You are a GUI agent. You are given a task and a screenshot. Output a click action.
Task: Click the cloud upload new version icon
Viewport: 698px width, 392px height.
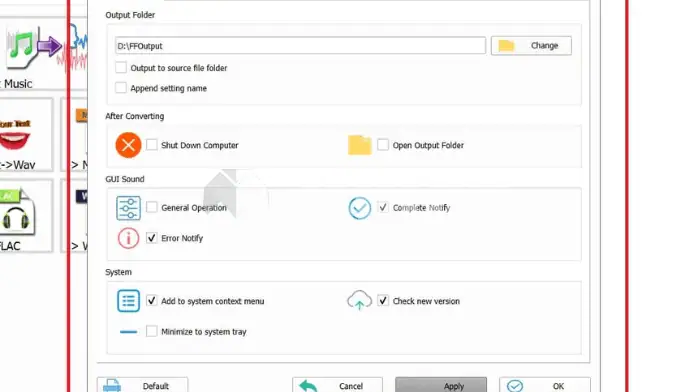click(359, 300)
